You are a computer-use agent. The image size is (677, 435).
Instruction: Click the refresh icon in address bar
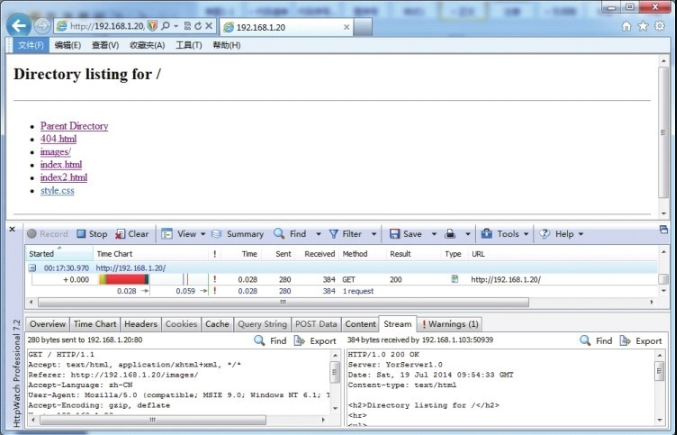[198, 26]
